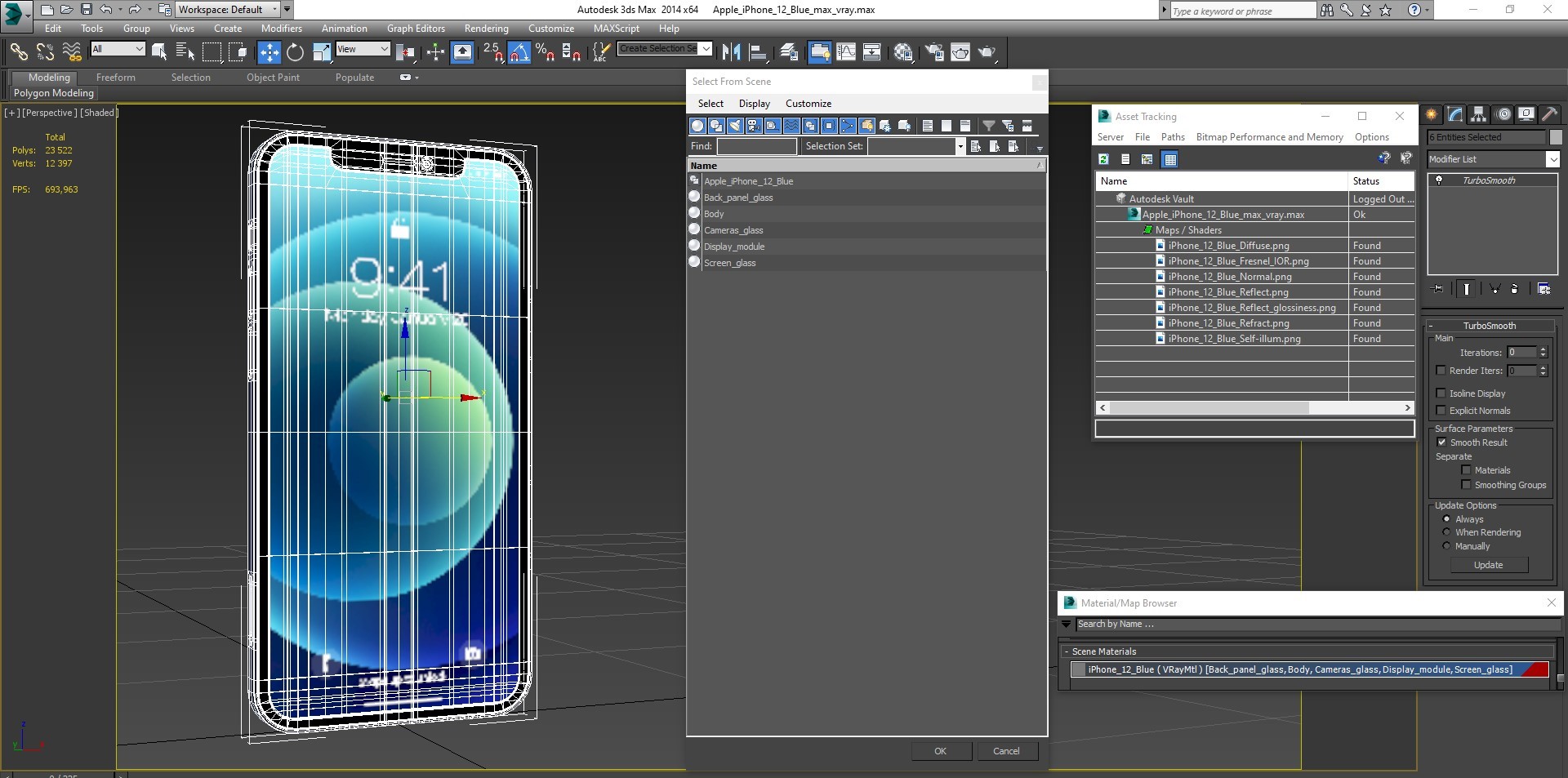
Task: Open Material/Map Browser options arrow
Action: pyautogui.click(x=1066, y=625)
